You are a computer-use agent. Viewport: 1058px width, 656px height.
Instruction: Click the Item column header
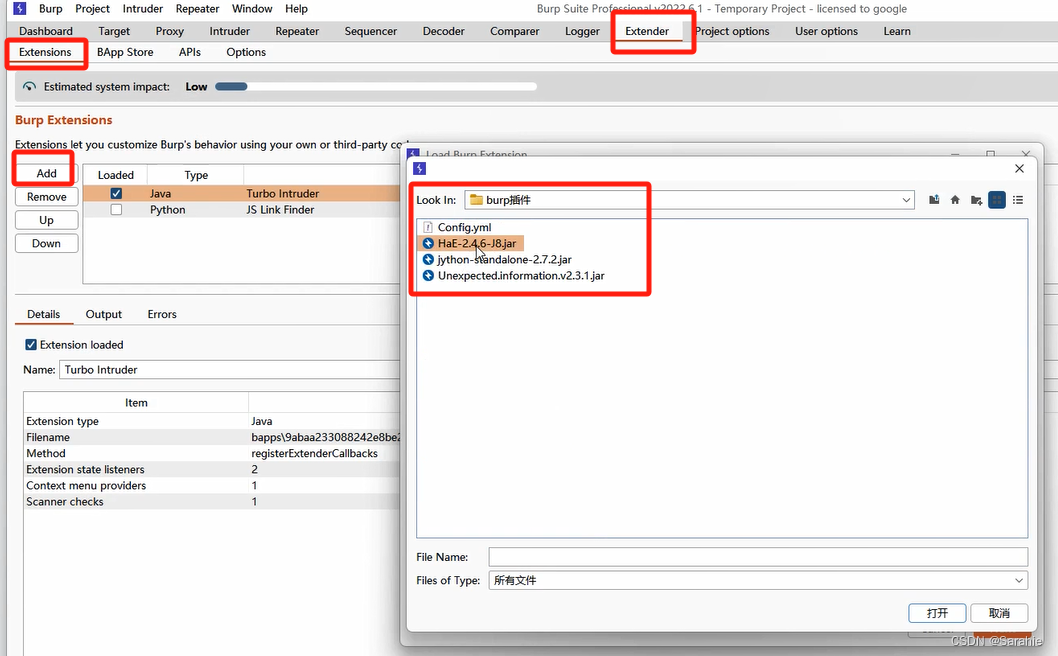[136, 403]
